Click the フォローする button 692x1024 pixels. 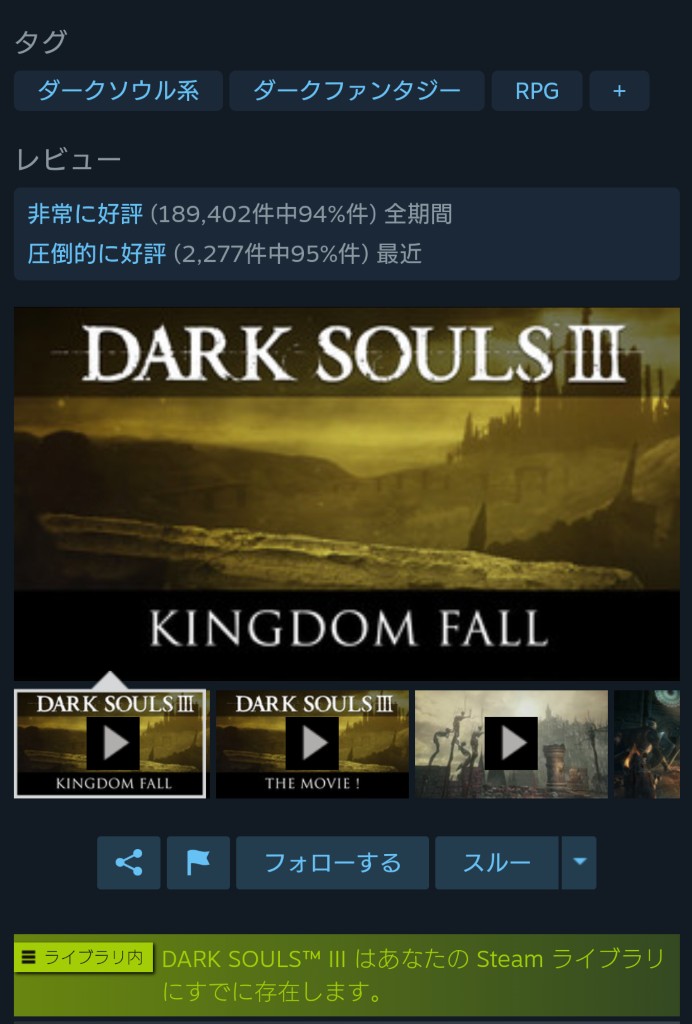point(332,863)
